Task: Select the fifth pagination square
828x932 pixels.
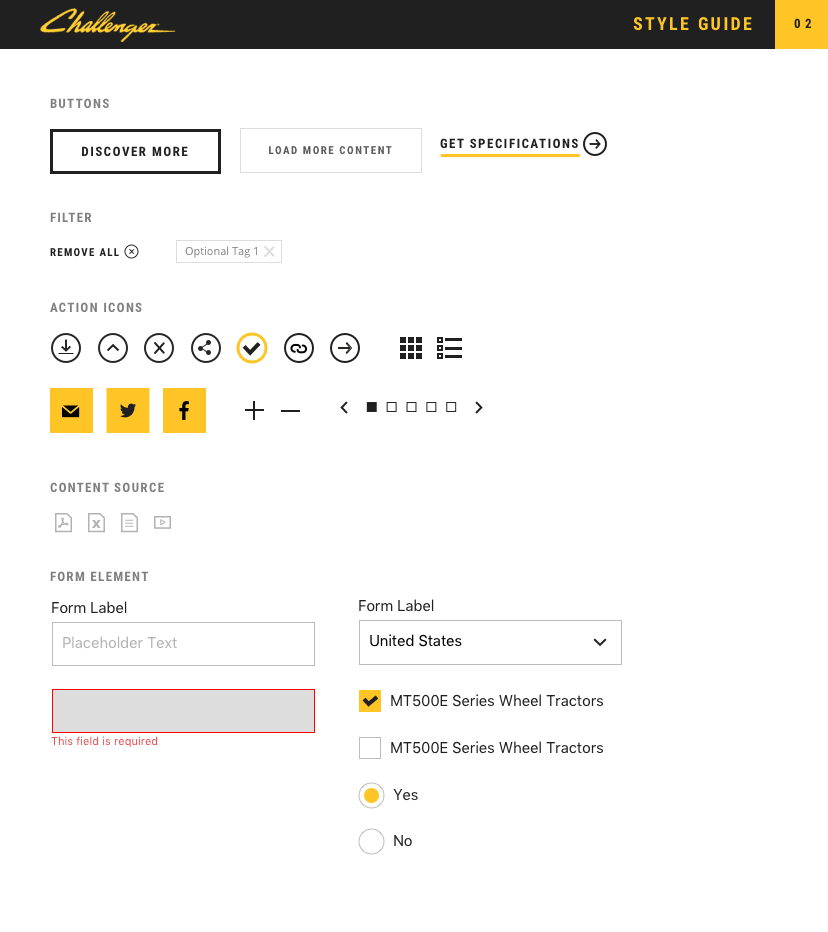Action: [451, 407]
